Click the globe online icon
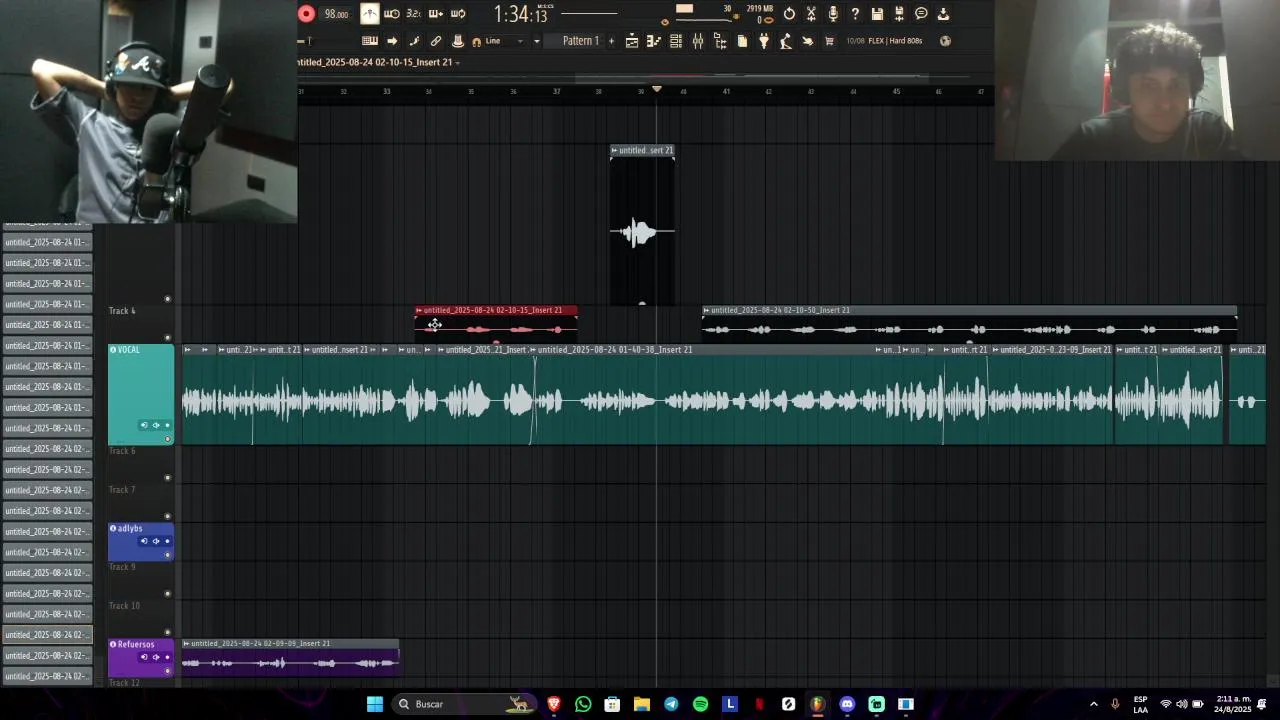Image resolution: width=1280 pixels, height=720 pixels. pyautogui.click(x=946, y=41)
